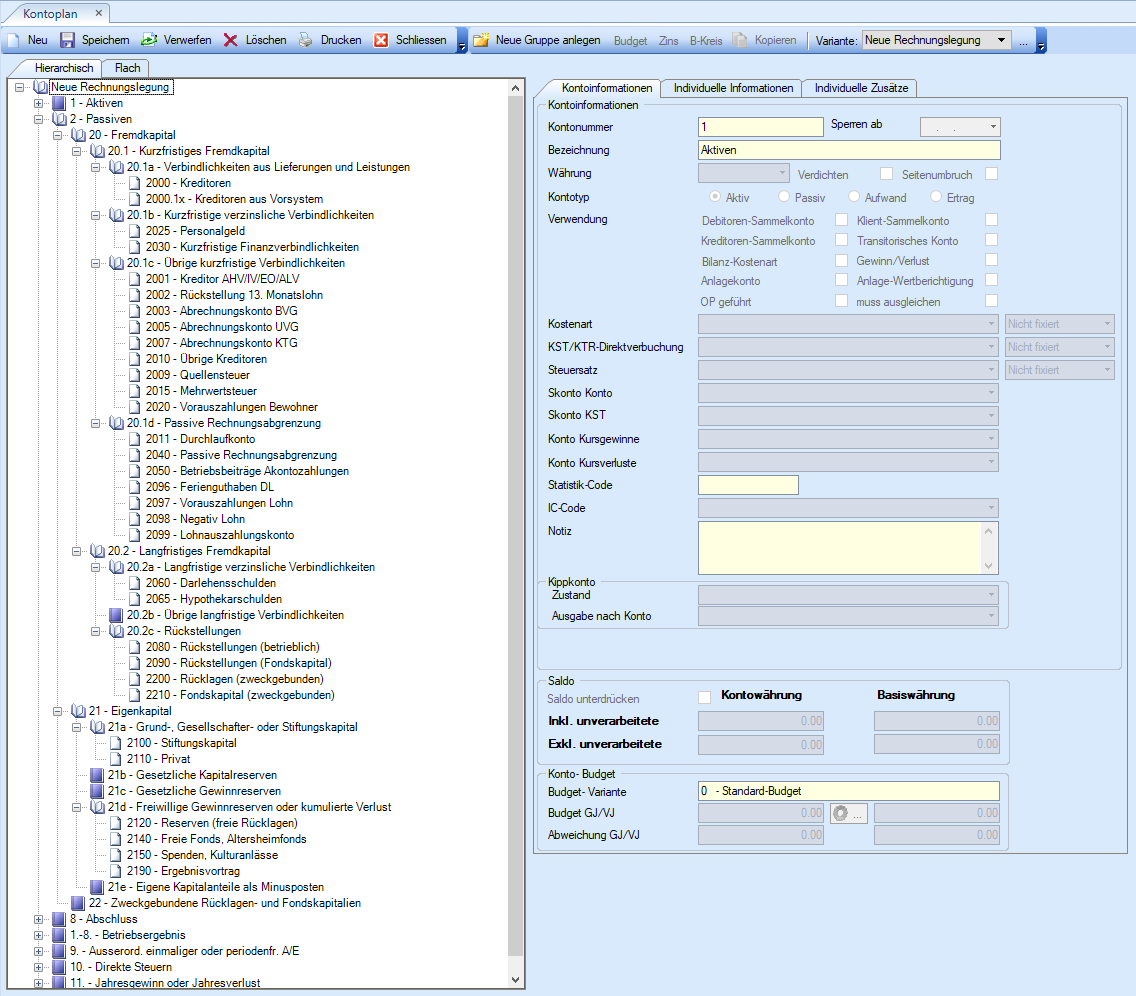Click the page icon of 2190 - Ergebnisvortrag
The image size is (1136, 996).
(116, 871)
